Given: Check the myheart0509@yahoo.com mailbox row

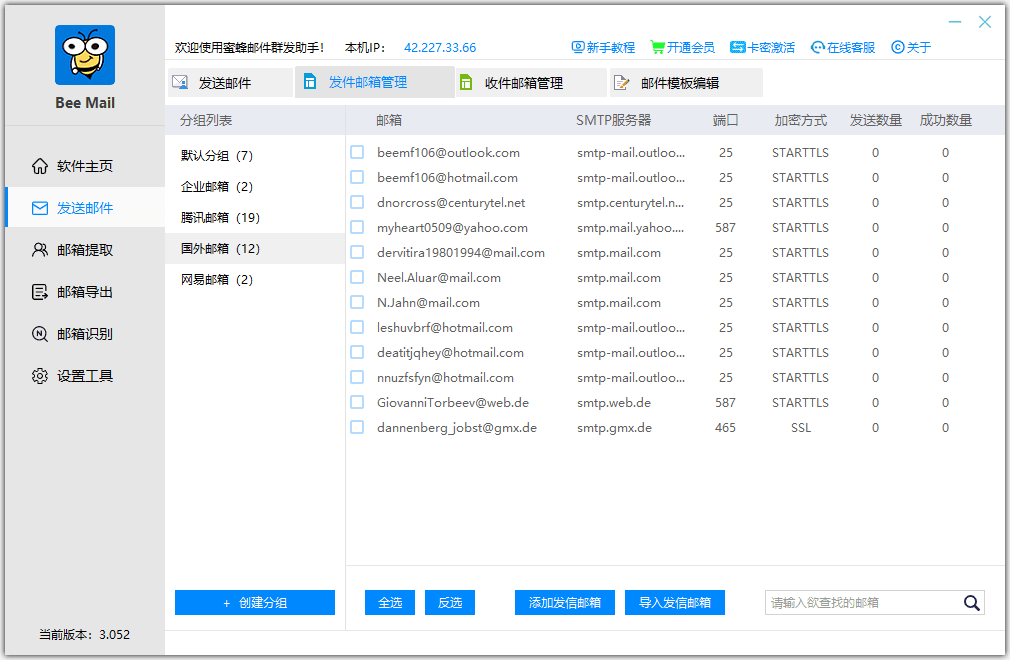Looking at the screenshot, I should 357,227.
